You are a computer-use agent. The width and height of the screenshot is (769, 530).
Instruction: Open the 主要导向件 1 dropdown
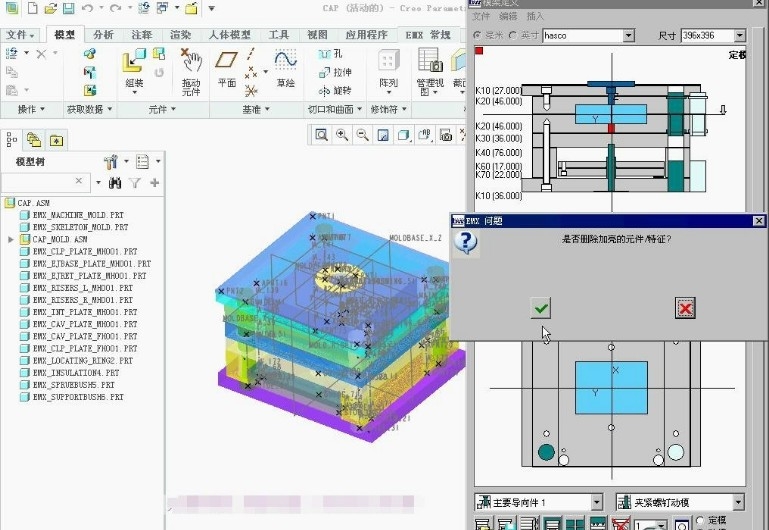pos(596,502)
